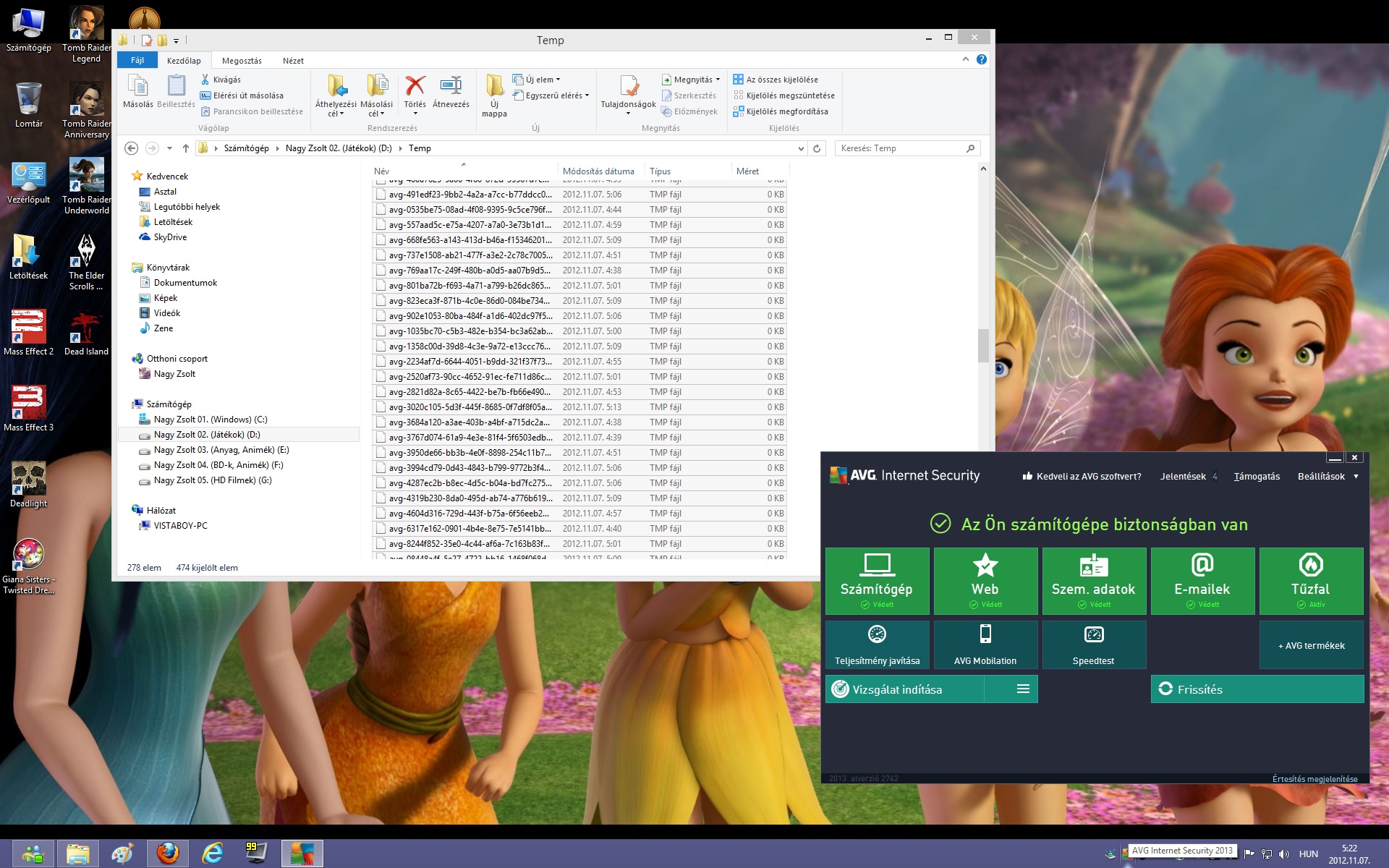The image size is (1389, 868).
Task: Open scan options hamburger menu in AVG
Action: click(1023, 689)
